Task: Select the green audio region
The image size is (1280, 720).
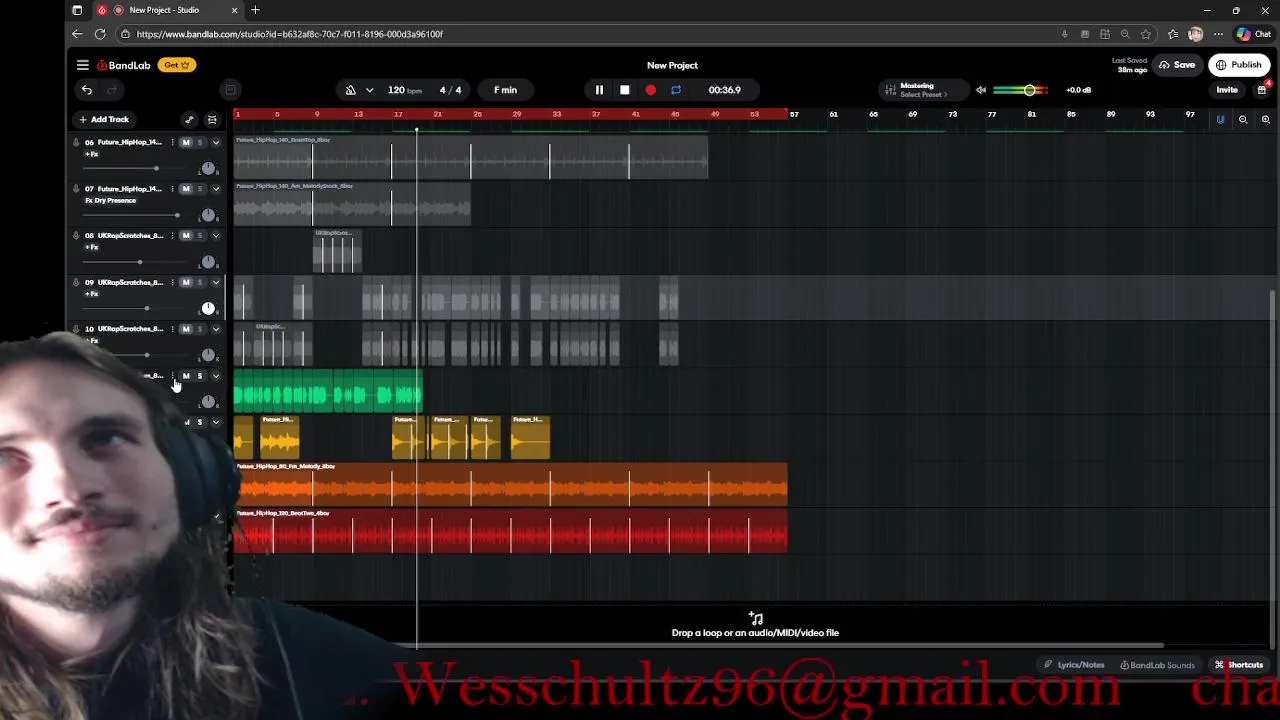Action: (x=328, y=391)
